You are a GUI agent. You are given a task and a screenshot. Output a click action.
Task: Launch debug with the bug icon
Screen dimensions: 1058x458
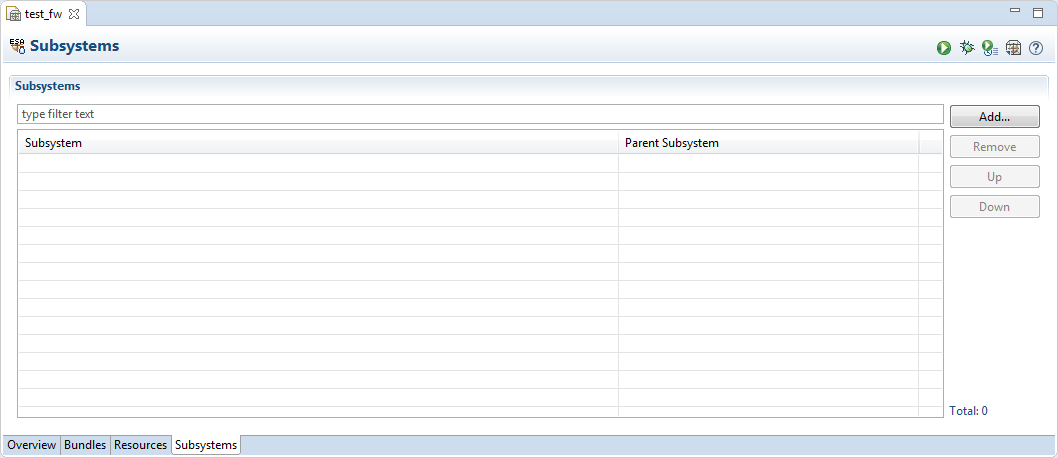click(967, 47)
